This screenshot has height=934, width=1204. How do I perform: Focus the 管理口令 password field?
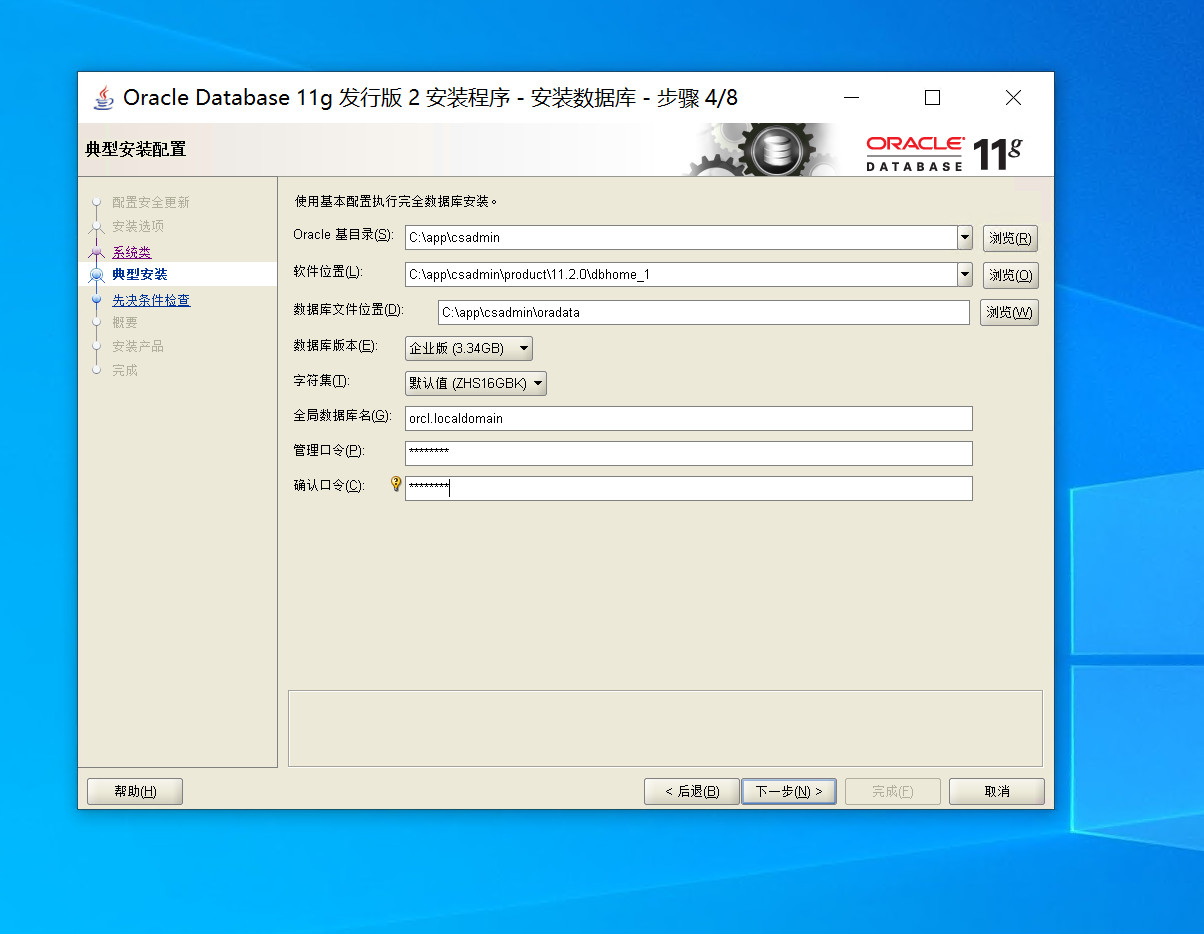pos(688,453)
